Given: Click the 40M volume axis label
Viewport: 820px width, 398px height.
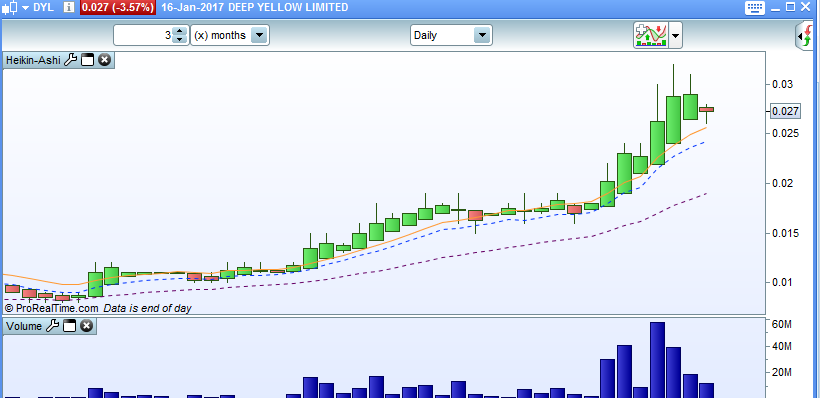Looking at the screenshot, I should pyautogui.click(x=782, y=347).
